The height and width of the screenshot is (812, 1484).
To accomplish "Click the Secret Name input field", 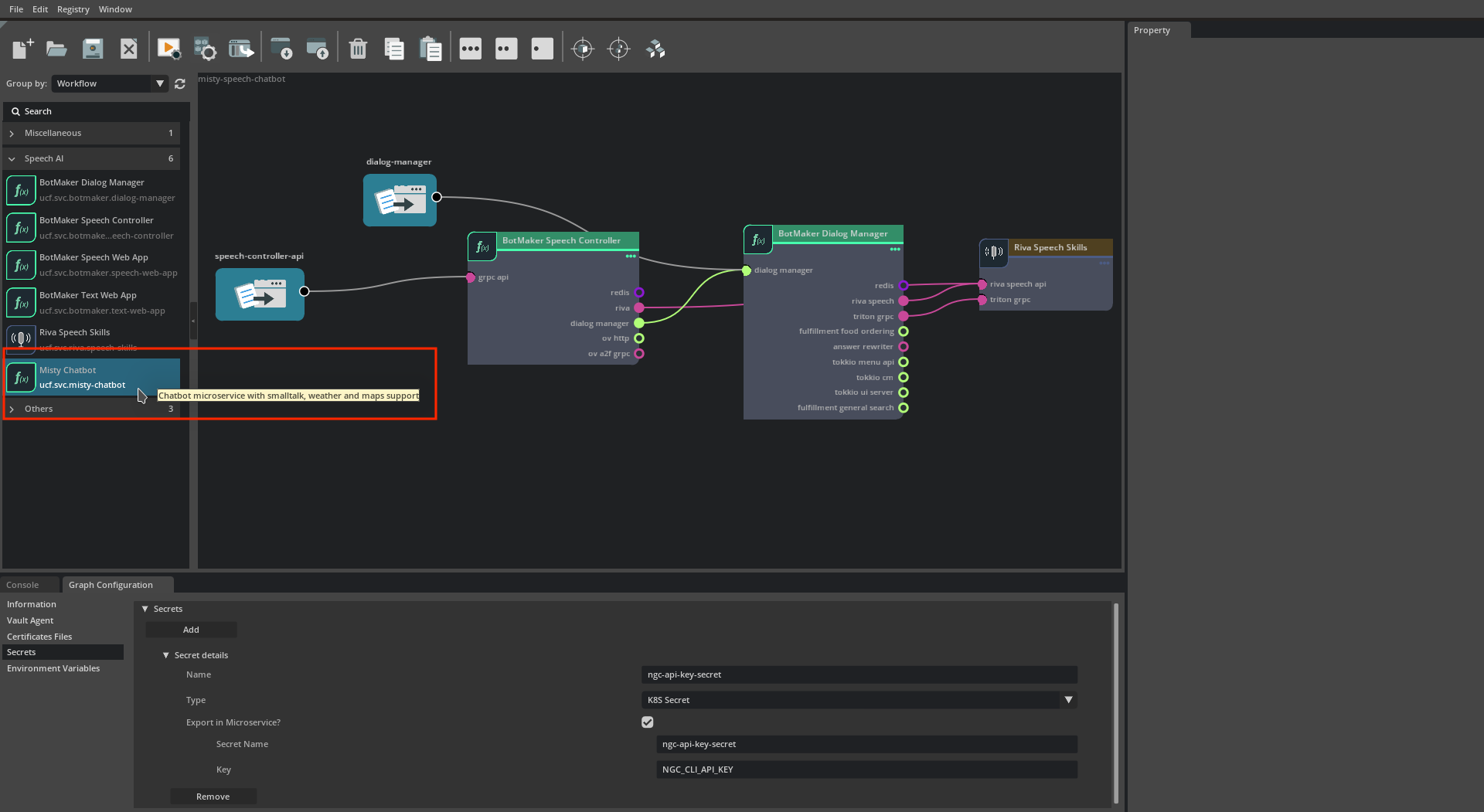I will tap(866, 744).
